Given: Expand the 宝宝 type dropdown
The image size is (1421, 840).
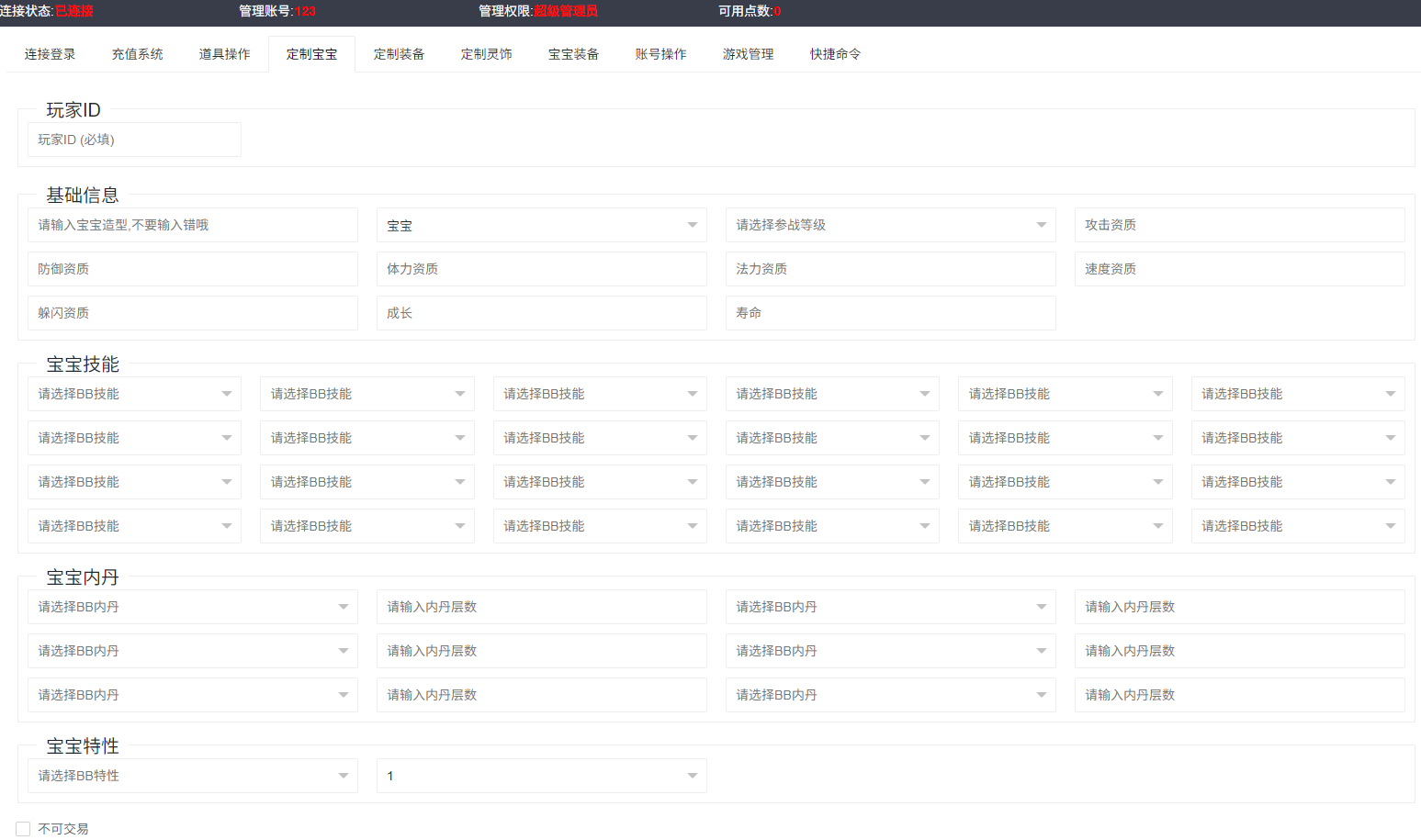Looking at the screenshot, I should point(541,225).
